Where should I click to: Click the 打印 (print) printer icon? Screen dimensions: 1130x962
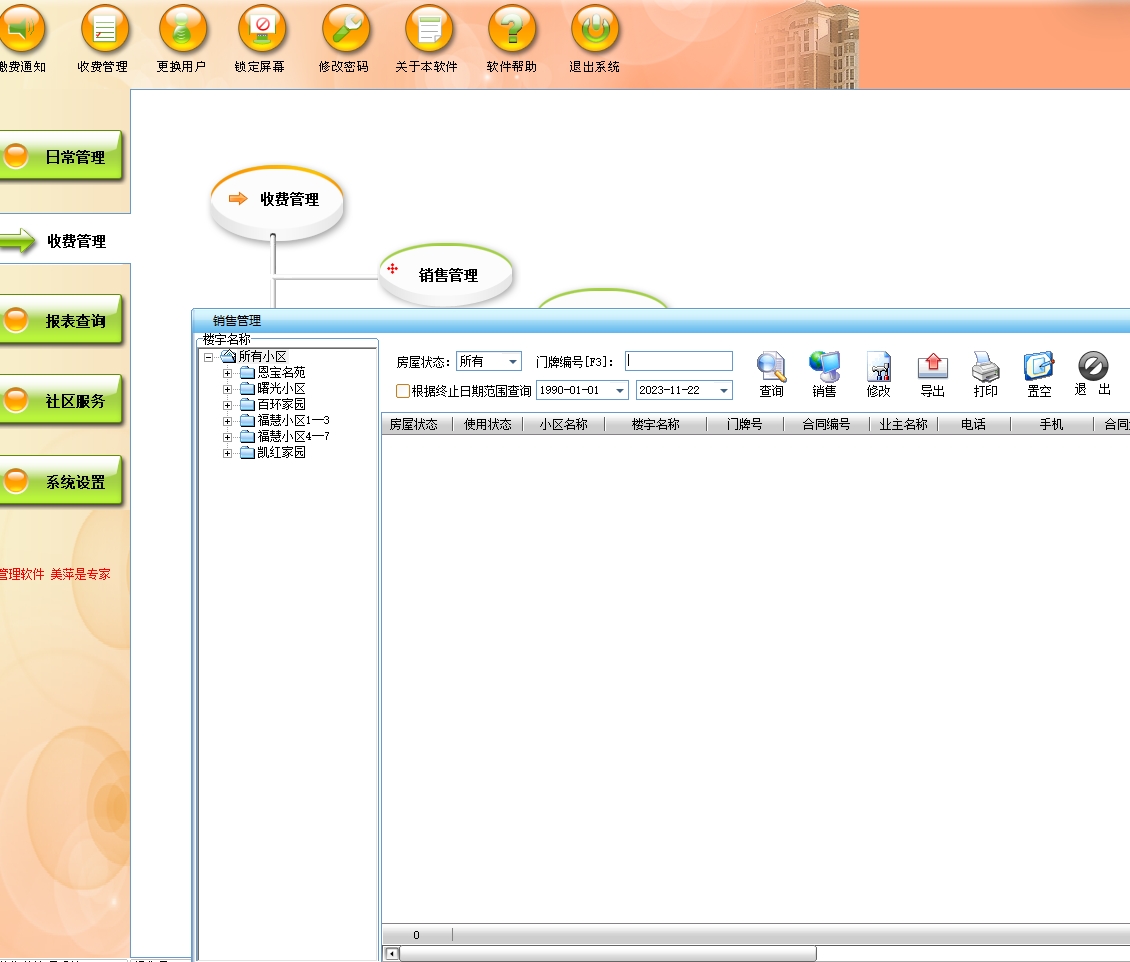(x=985, y=368)
